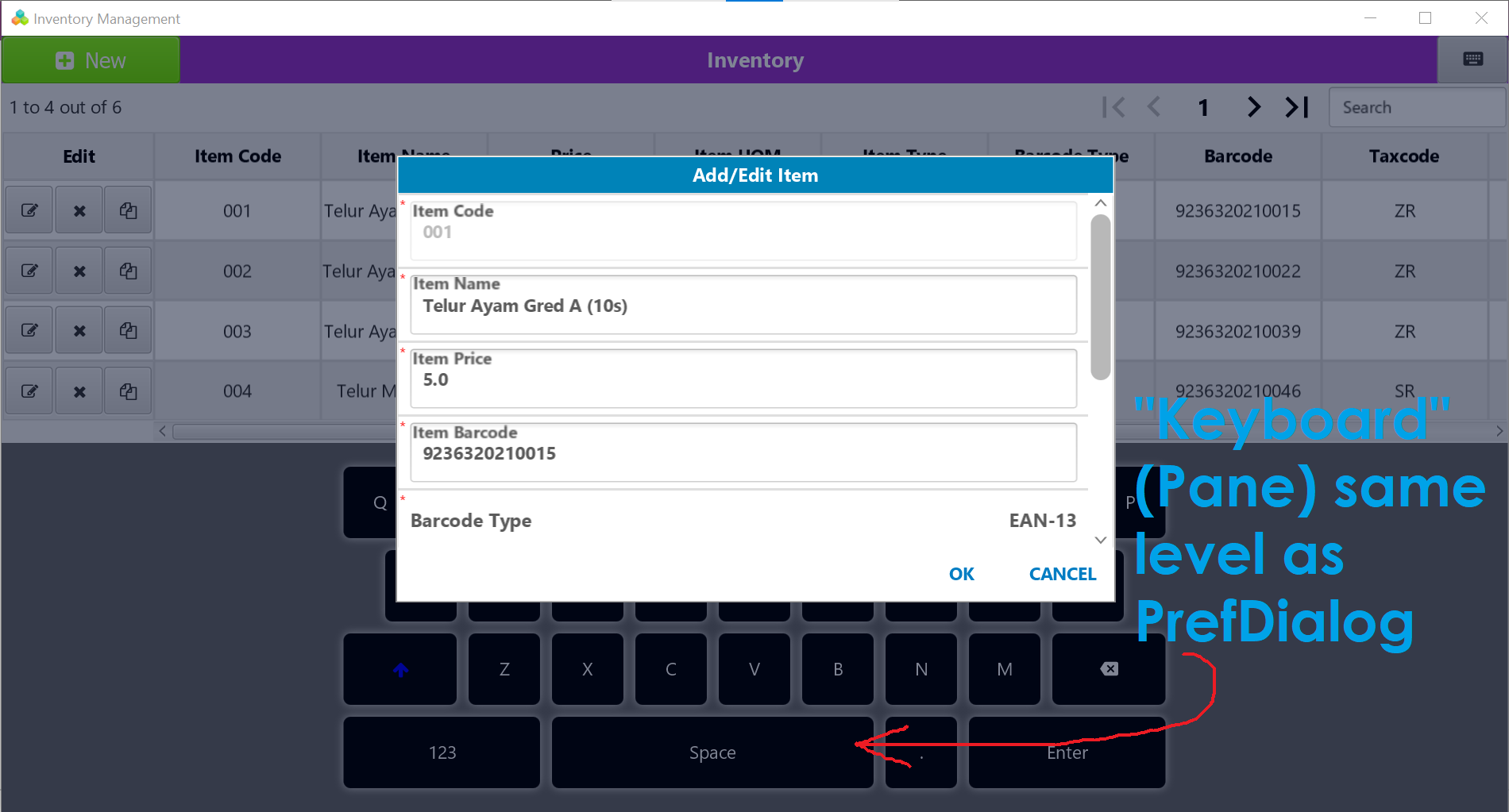Delete item row 003

click(79, 330)
